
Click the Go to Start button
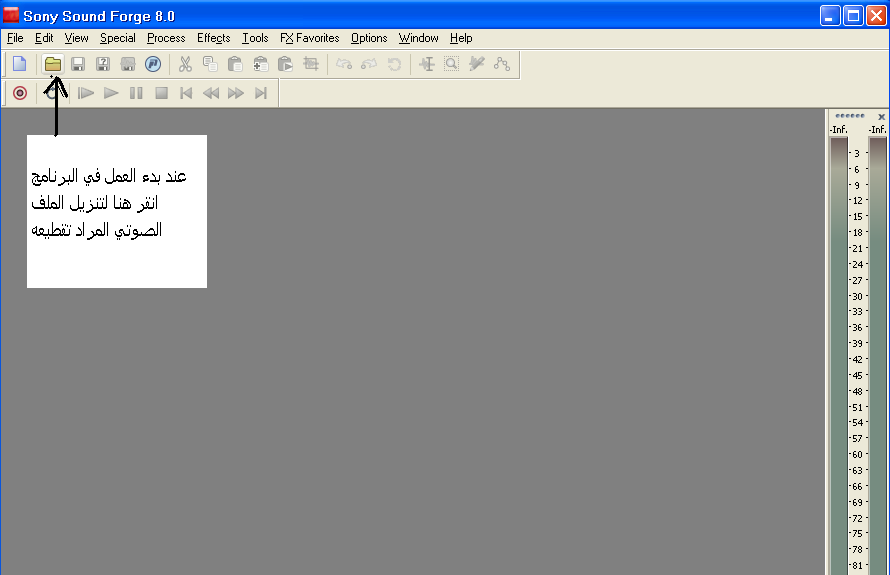coord(186,93)
